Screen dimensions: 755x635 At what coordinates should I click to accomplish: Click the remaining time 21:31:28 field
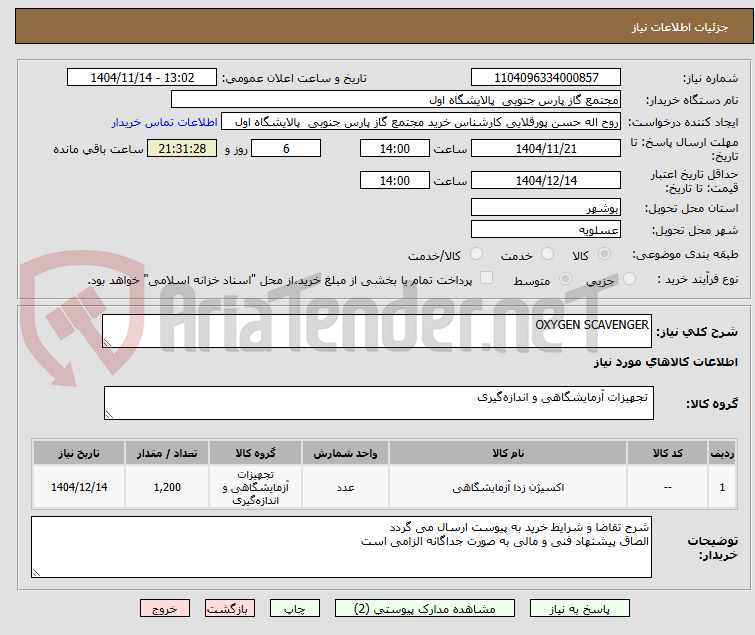point(182,148)
